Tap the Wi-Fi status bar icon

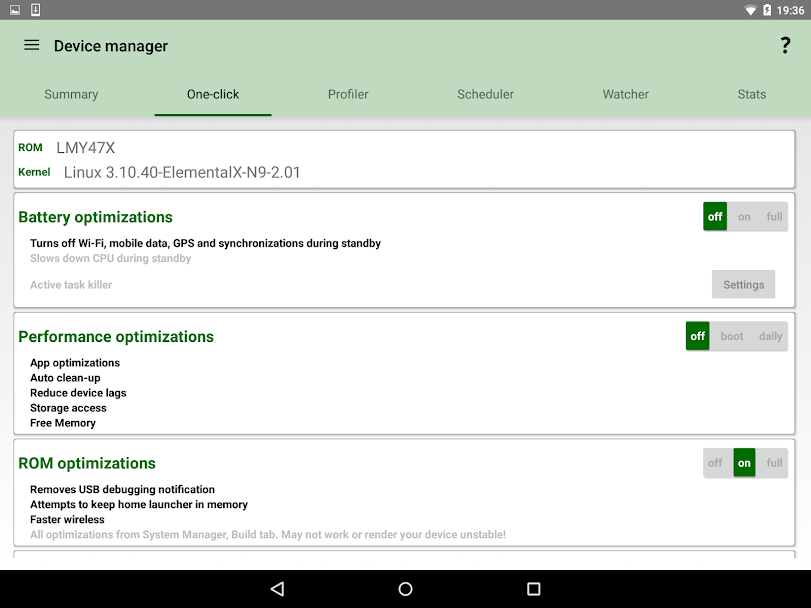(751, 10)
